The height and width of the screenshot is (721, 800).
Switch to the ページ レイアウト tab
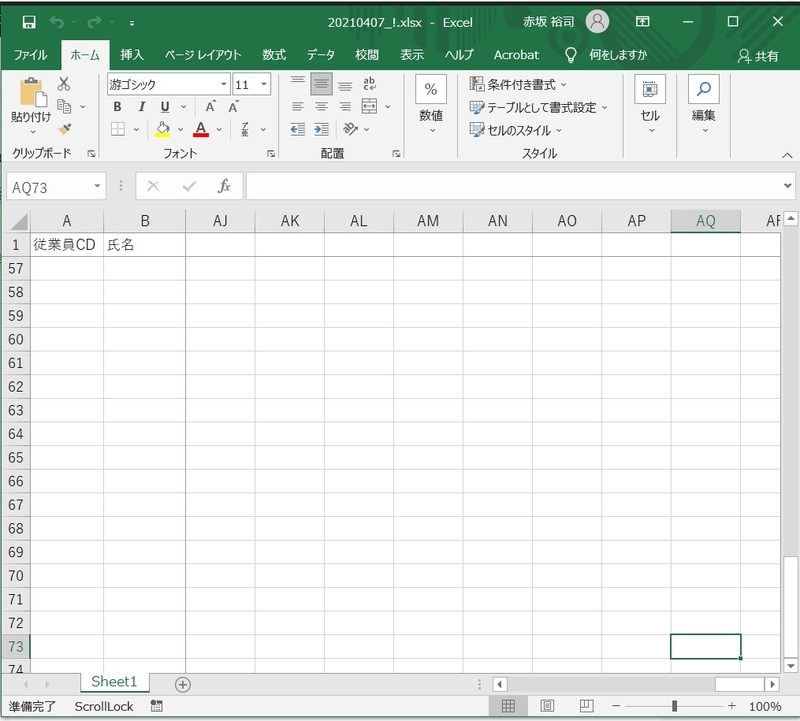point(203,55)
